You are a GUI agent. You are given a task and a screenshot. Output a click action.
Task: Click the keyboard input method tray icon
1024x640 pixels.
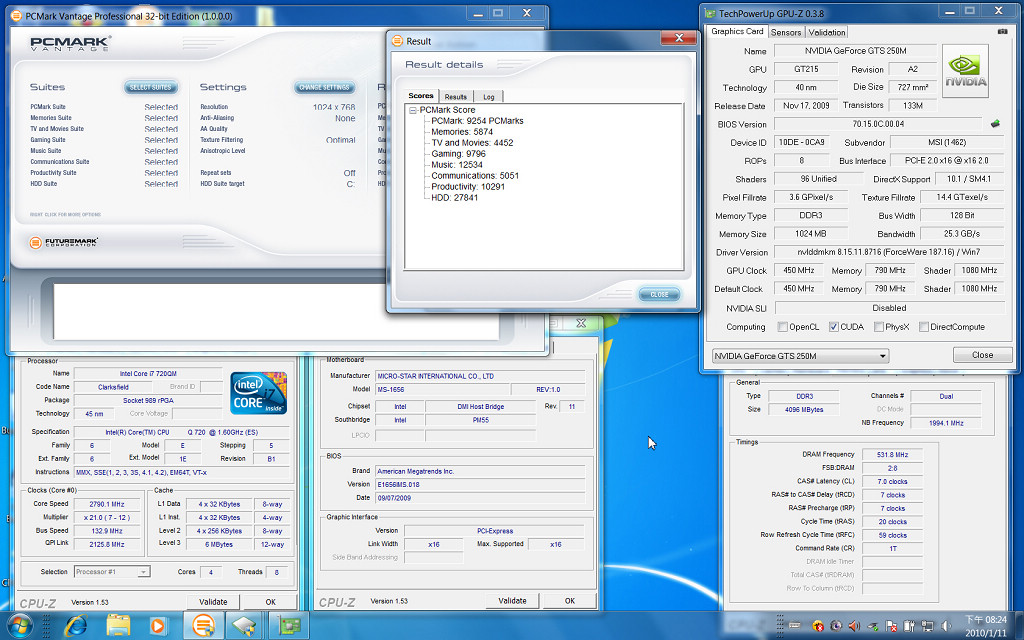pos(794,626)
